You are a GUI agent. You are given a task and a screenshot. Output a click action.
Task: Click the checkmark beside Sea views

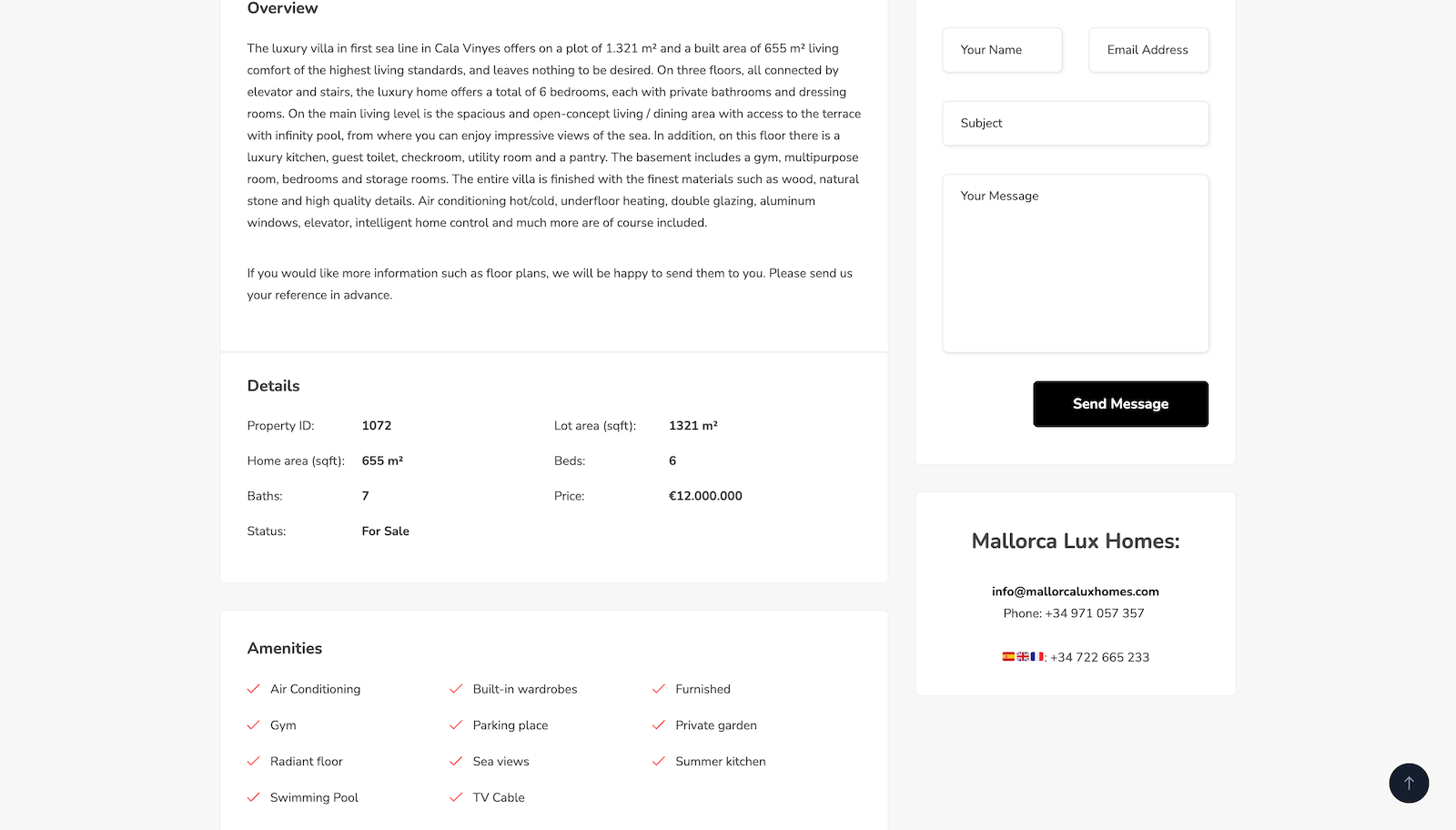click(455, 762)
